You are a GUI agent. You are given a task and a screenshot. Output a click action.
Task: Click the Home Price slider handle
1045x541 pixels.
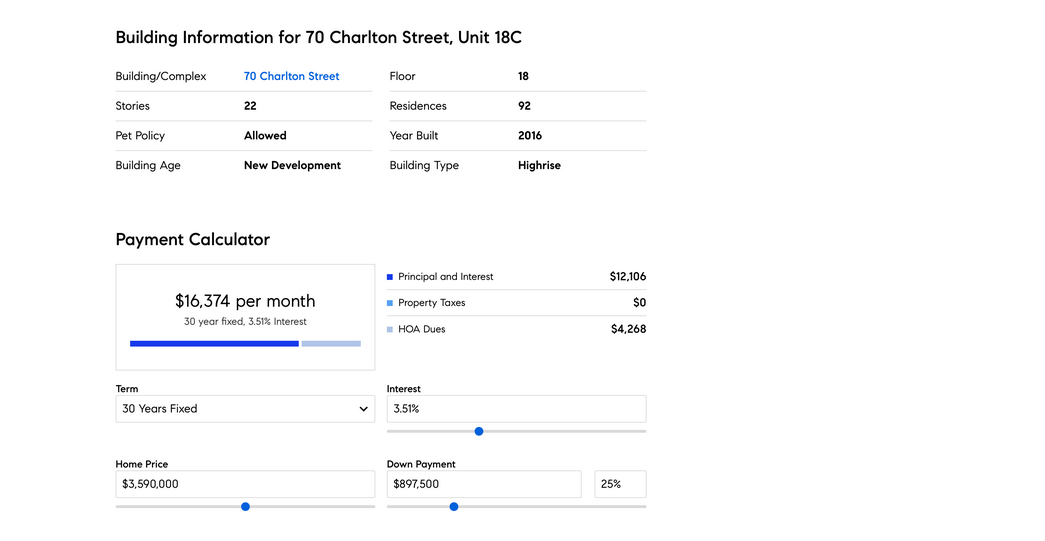coord(245,507)
